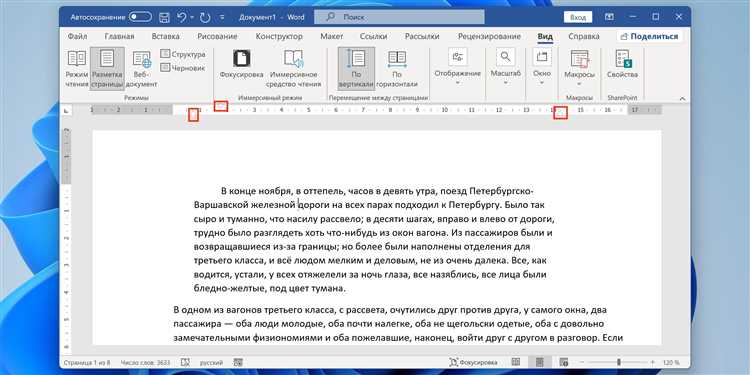Click the Redo icon in title bar
This screenshot has height=375, width=750.
pyautogui.click(x=205, y=18)
